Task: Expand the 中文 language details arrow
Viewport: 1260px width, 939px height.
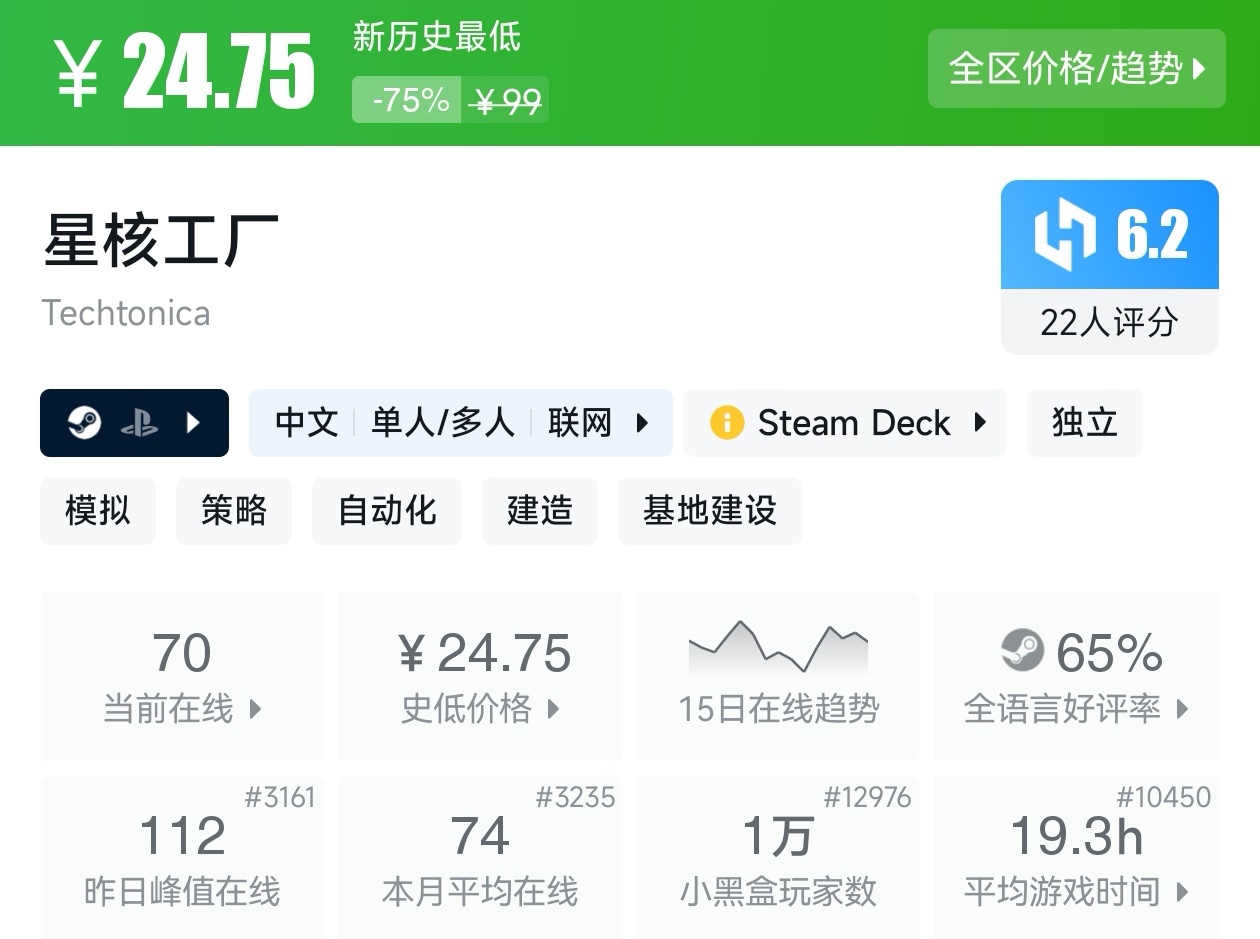Action: tap(643, 423)
